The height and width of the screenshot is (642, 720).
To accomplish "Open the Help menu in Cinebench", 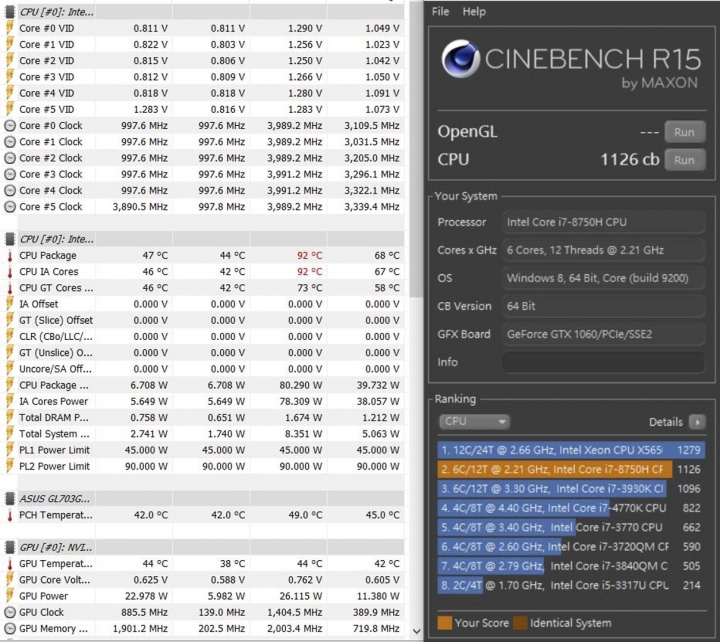I will click(x=474, y=11).
